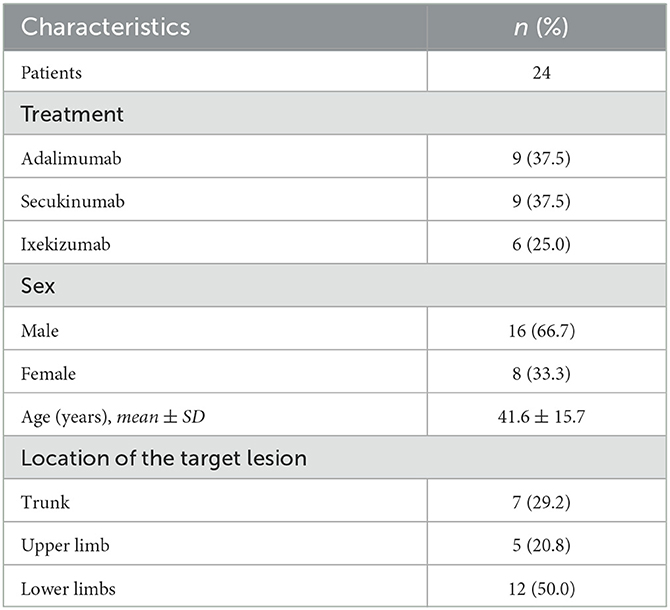Viewport: 670px width, 610px height.
Task: Click the Upper limb value 5 (20.8)
Action: [541, 545]
